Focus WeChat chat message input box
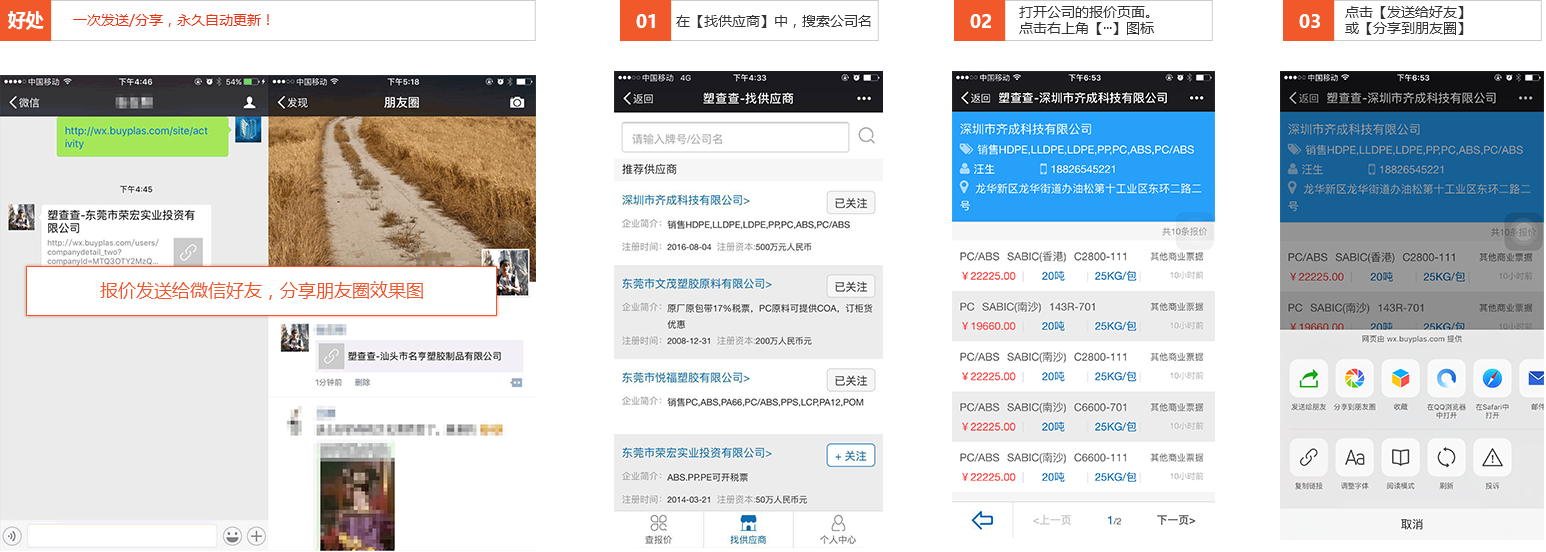Image resolution: width=1546 pixels, height=552 pixels. tap(122, 536)
